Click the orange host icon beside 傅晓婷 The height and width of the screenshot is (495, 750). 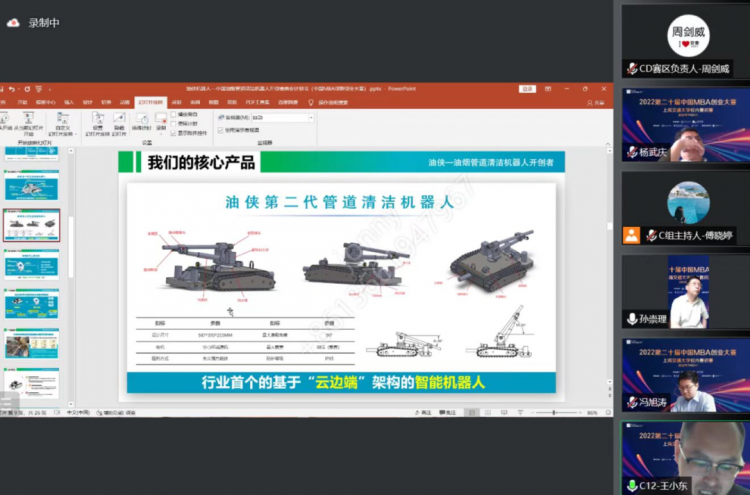[x=632, y=235]
